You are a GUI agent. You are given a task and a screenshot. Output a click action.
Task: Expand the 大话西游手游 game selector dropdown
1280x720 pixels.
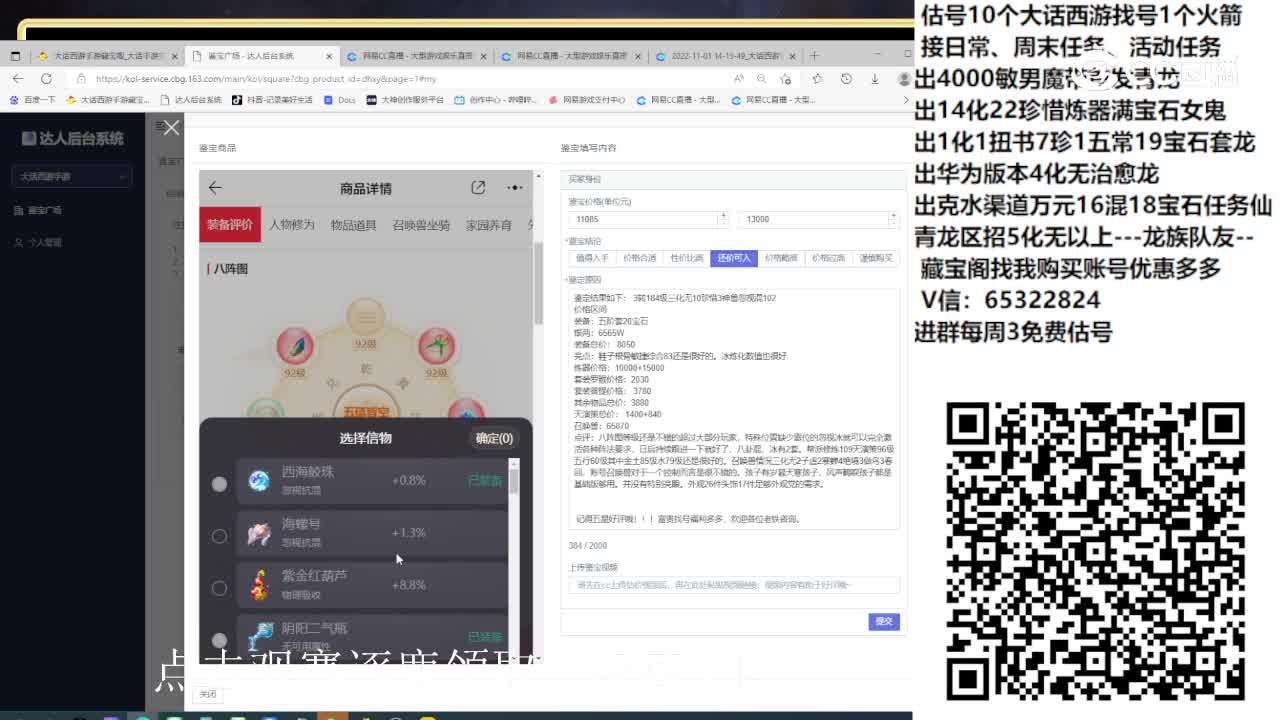73,177
